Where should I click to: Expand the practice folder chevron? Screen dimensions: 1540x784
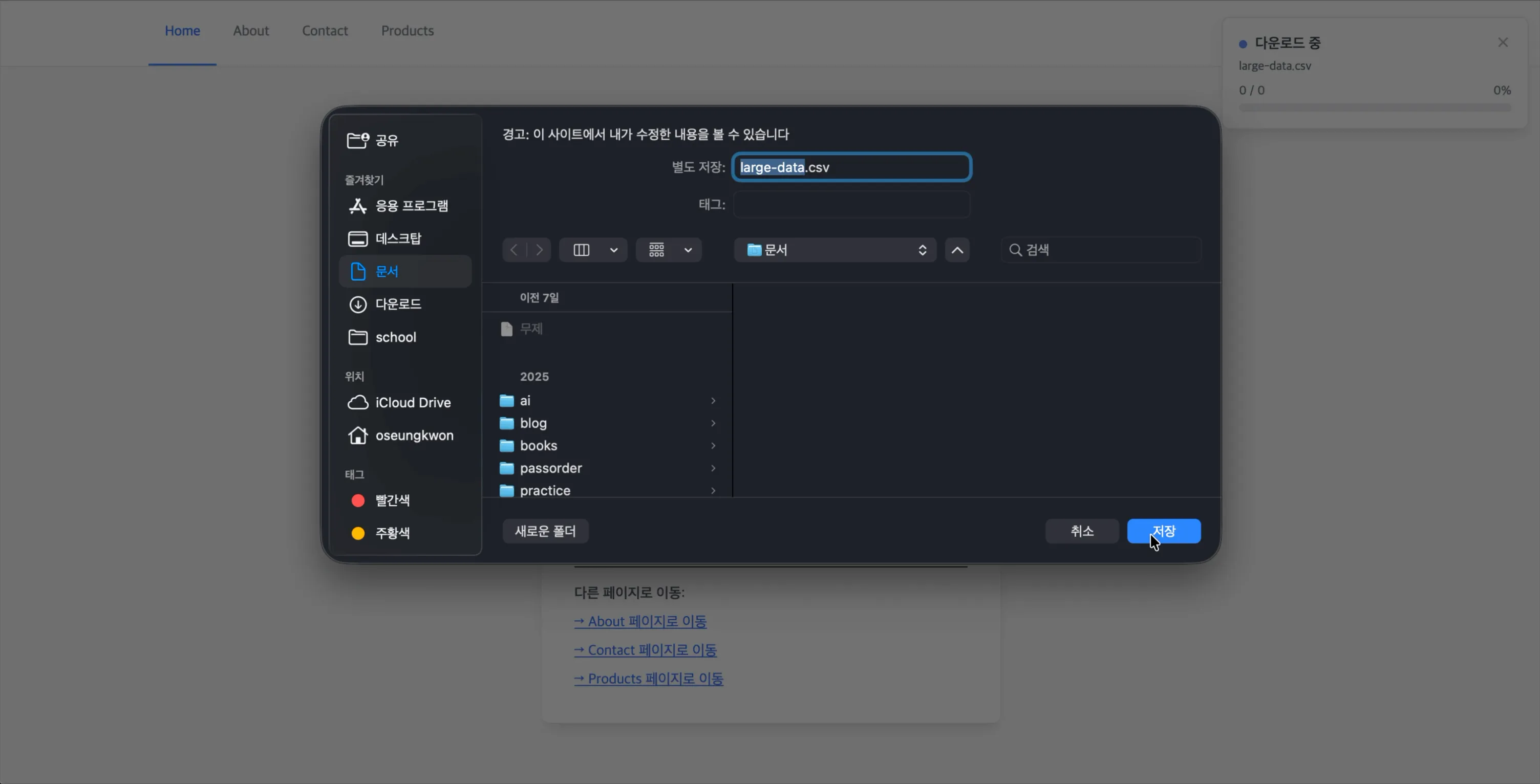click(x=713, y=491)
